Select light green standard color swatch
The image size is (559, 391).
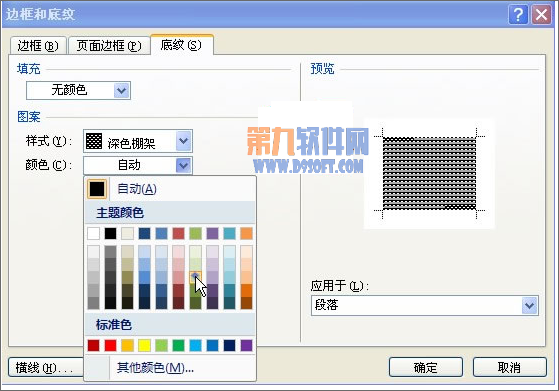(x=161, y=345)
